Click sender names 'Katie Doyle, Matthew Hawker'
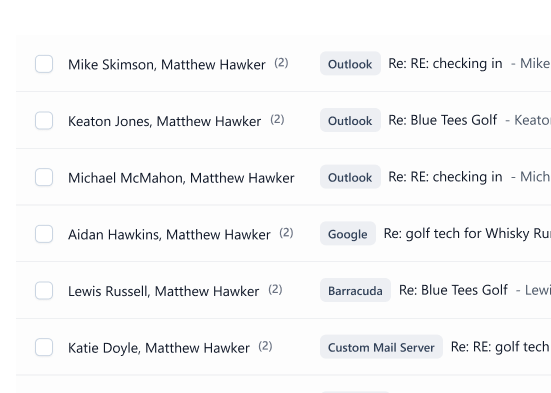 point(159,348)
